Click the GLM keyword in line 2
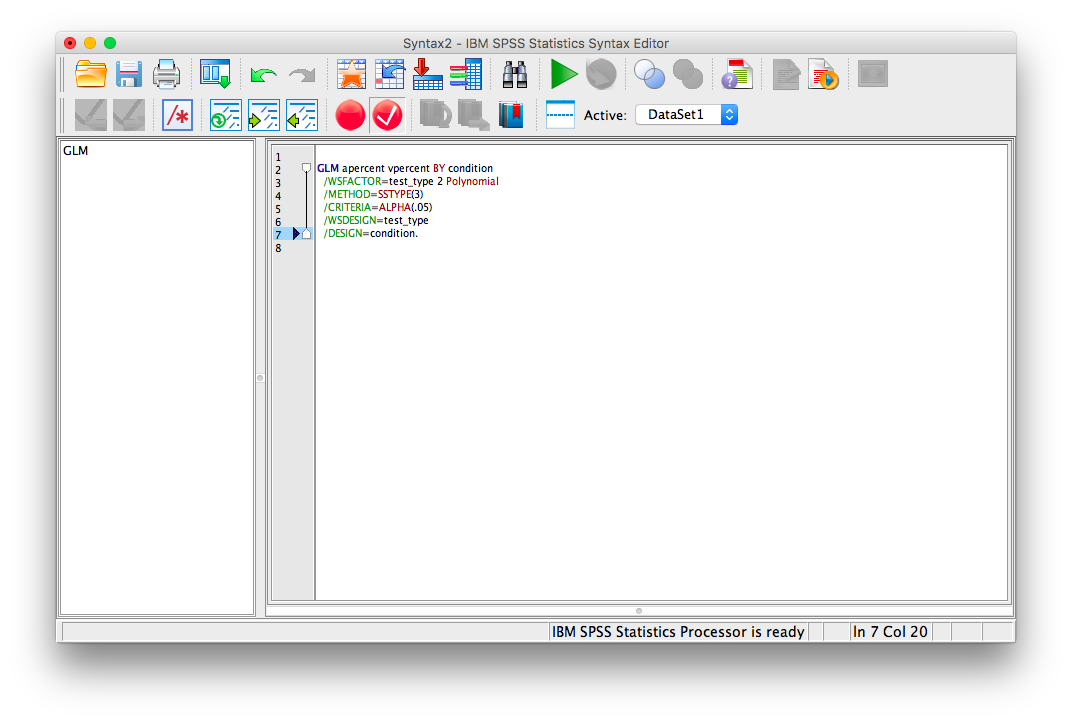 click(328, 168)
